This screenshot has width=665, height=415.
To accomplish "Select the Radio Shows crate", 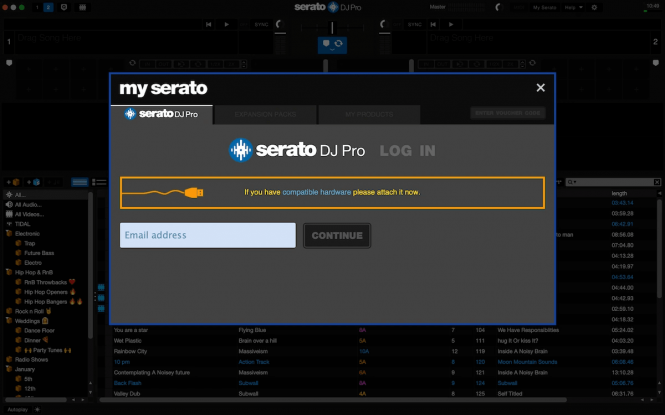I will (x=31, y=359).
